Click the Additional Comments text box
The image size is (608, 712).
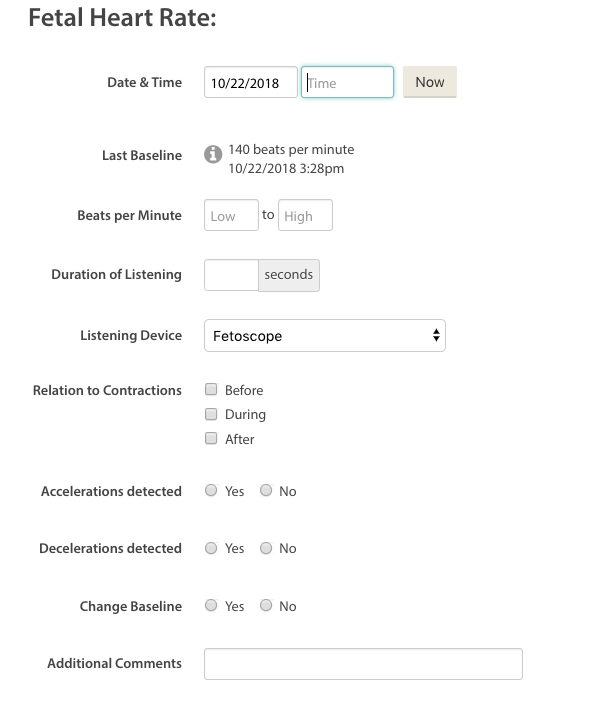pyautogui.click(x=363, y=664)
